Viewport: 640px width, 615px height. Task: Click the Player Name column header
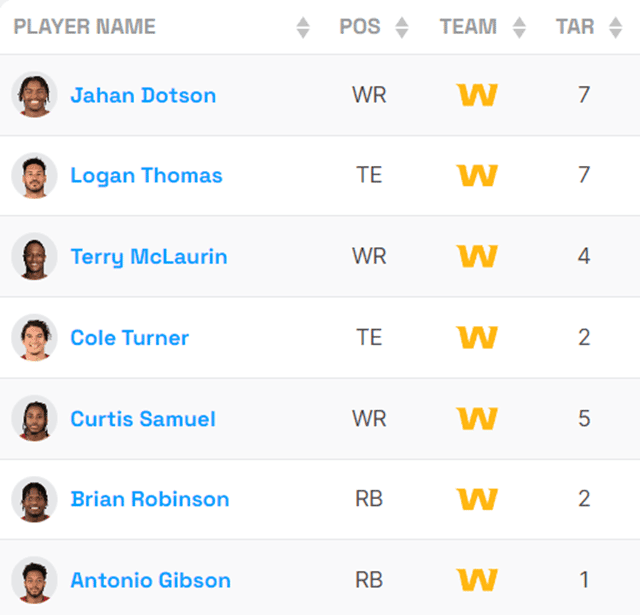click(85, 27)
